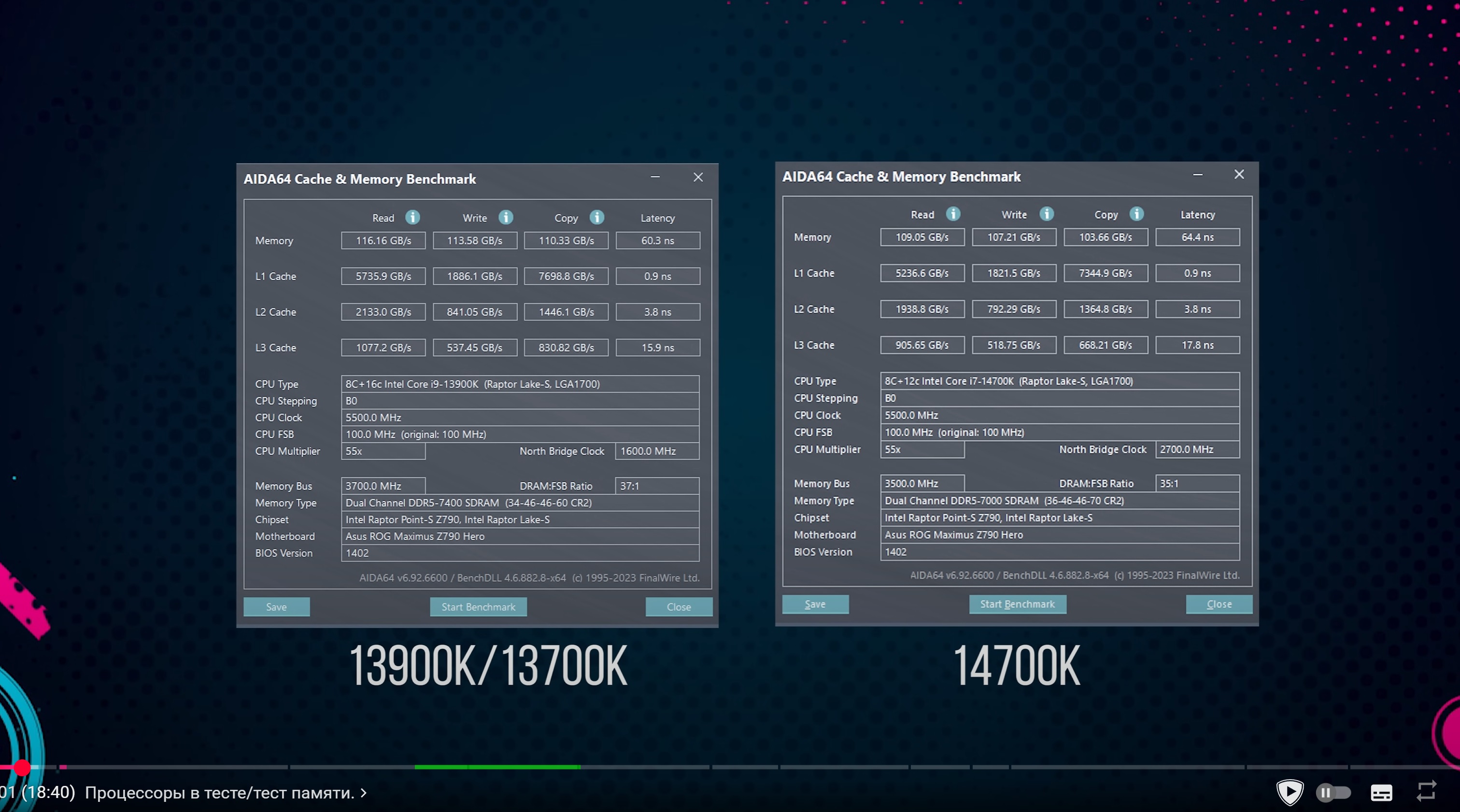Click the shield play icon in player controls
Image resolution: width=1460 pixels, height=812 pixels.
point(1290,792)
